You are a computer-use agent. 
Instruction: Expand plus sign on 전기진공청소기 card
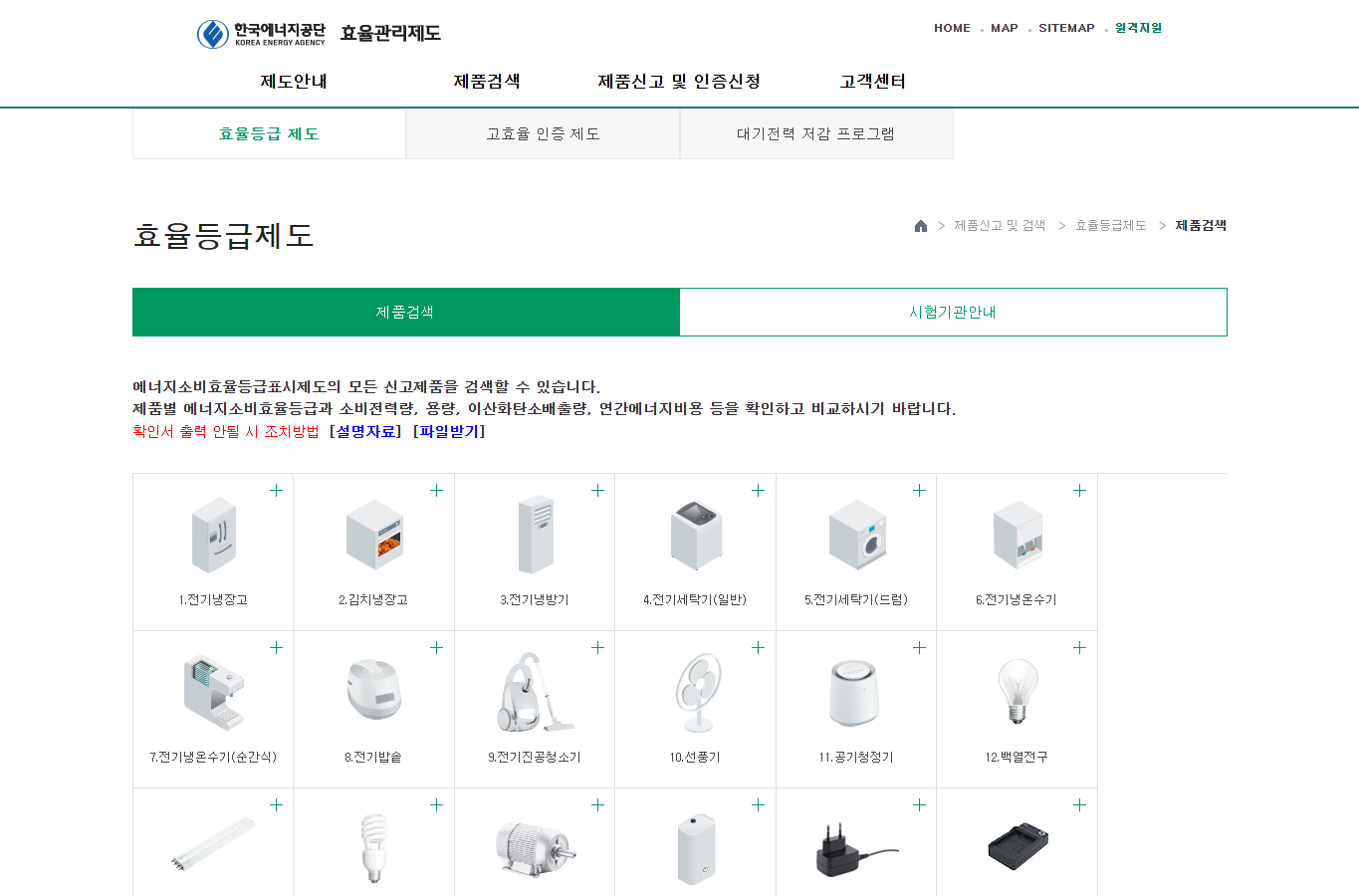point(597,647)
